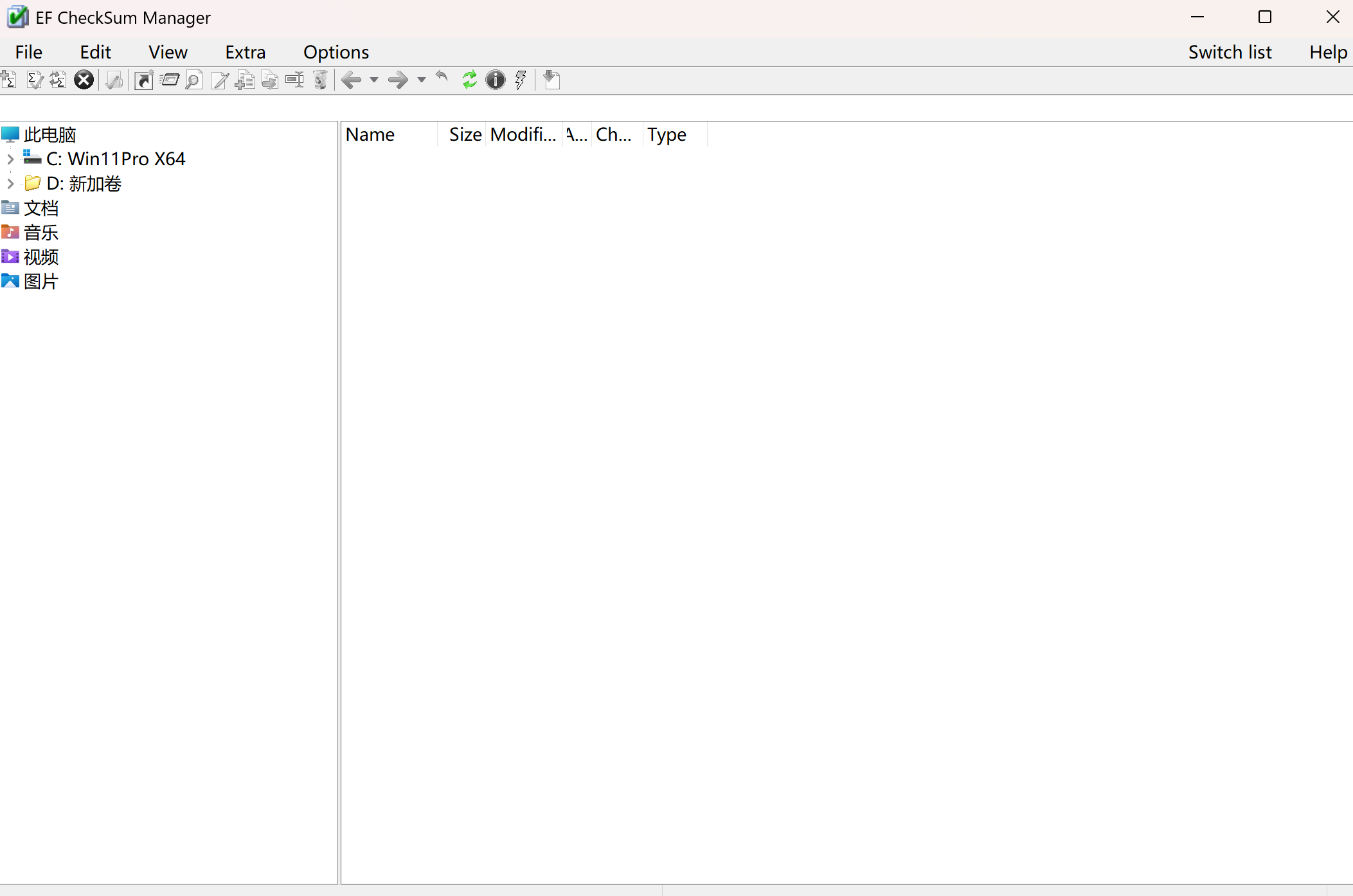Sort by the Size column header
Viewport: 1353px width, 896px height.
pyautogui.click(x=461, y=134)
